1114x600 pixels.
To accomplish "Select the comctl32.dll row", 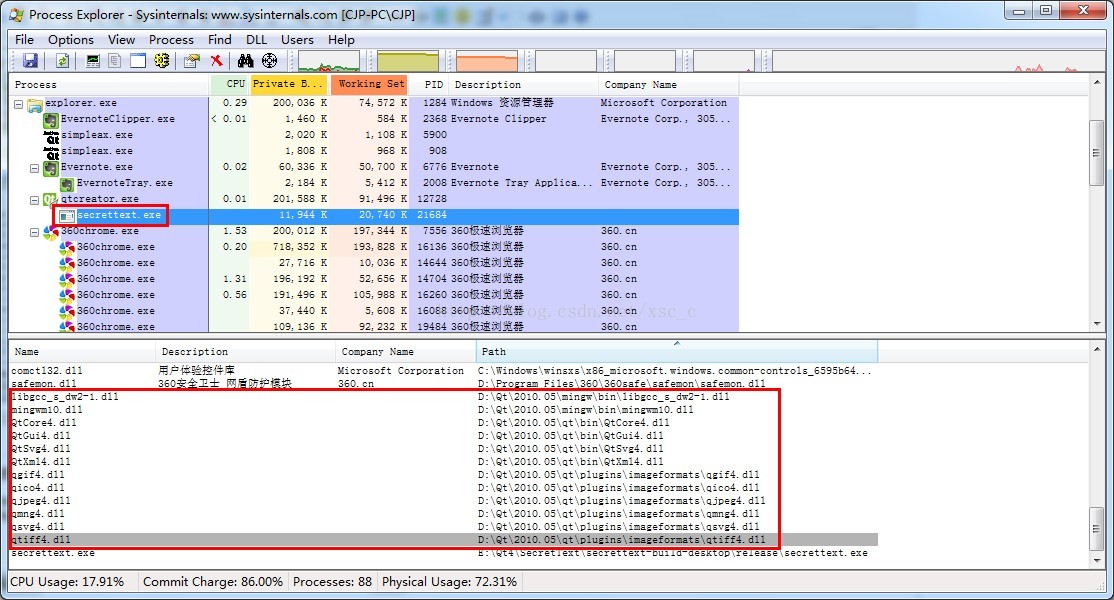I will (444, 371).
